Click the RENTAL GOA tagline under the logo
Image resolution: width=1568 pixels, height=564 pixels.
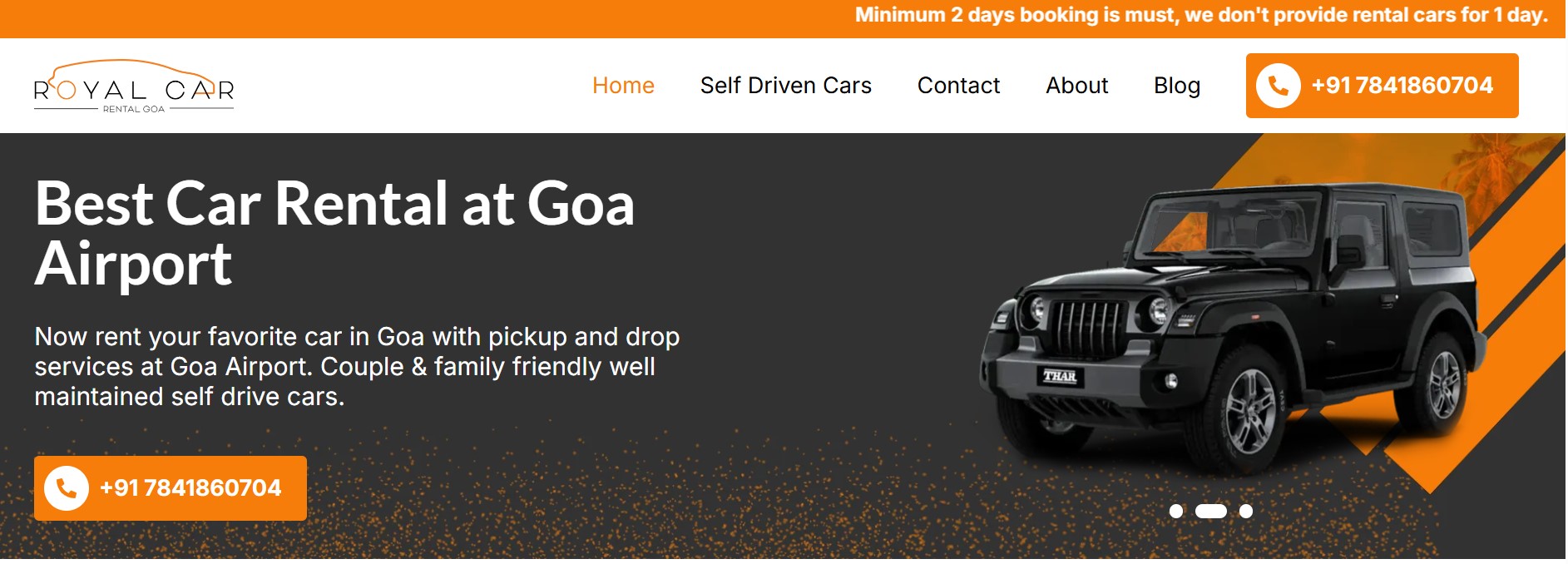pyautogui.click(x=134, y=109)
